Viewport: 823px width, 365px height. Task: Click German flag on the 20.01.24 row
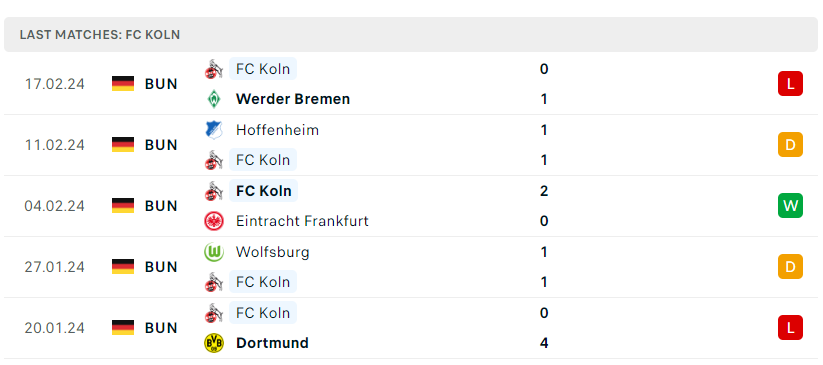[x=123, y=328]
